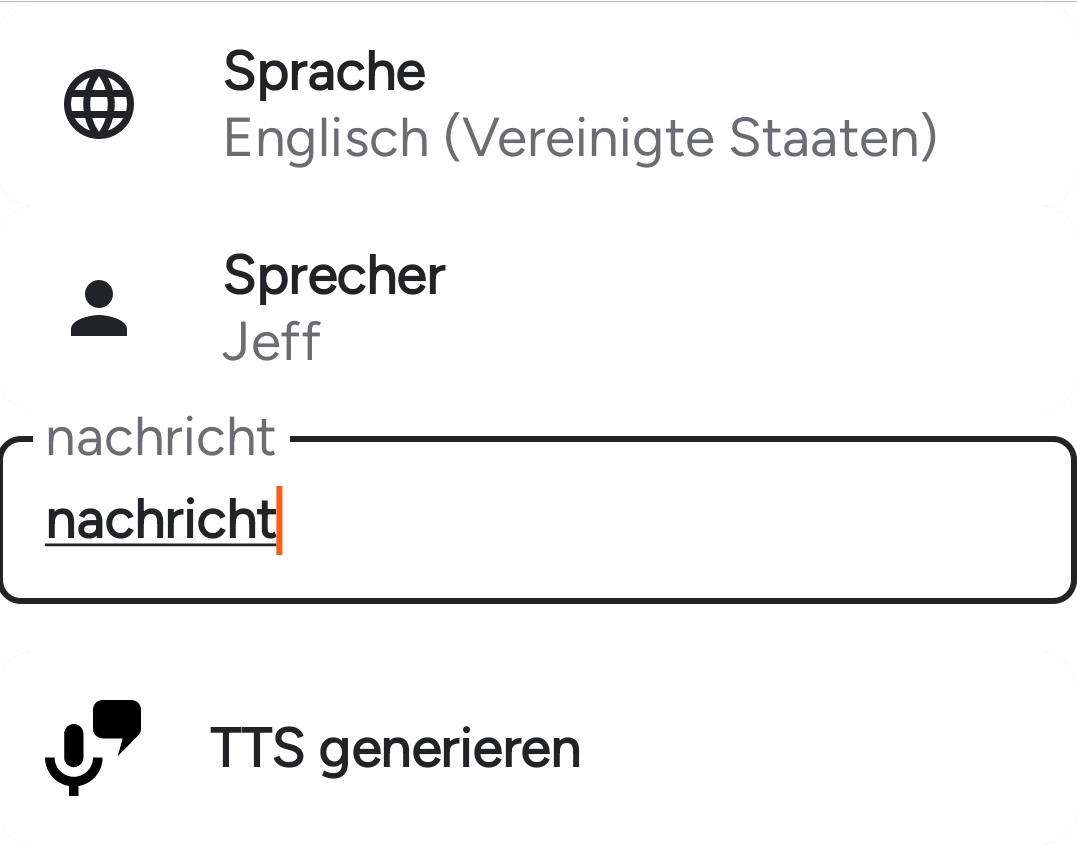Select the Englisch (Vereinigte Staaten) value
This screenshot has height=849, width=1077.
580,138
